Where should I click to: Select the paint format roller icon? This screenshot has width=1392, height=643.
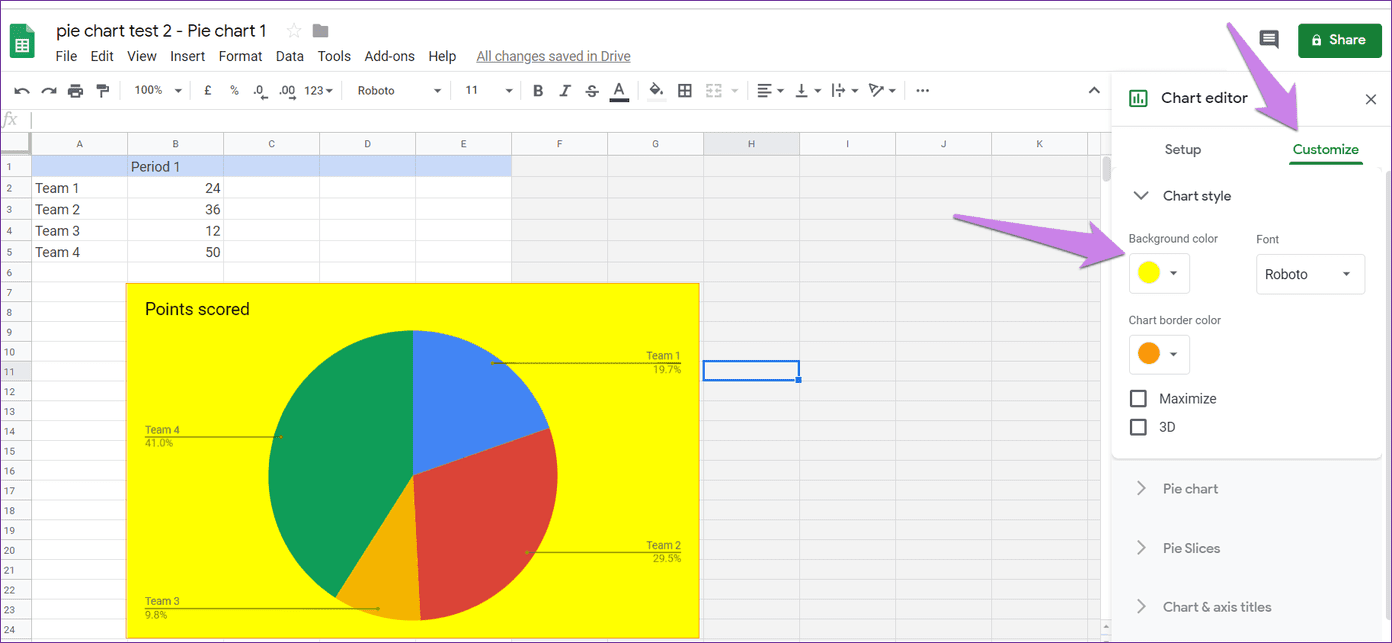(102, 91)
